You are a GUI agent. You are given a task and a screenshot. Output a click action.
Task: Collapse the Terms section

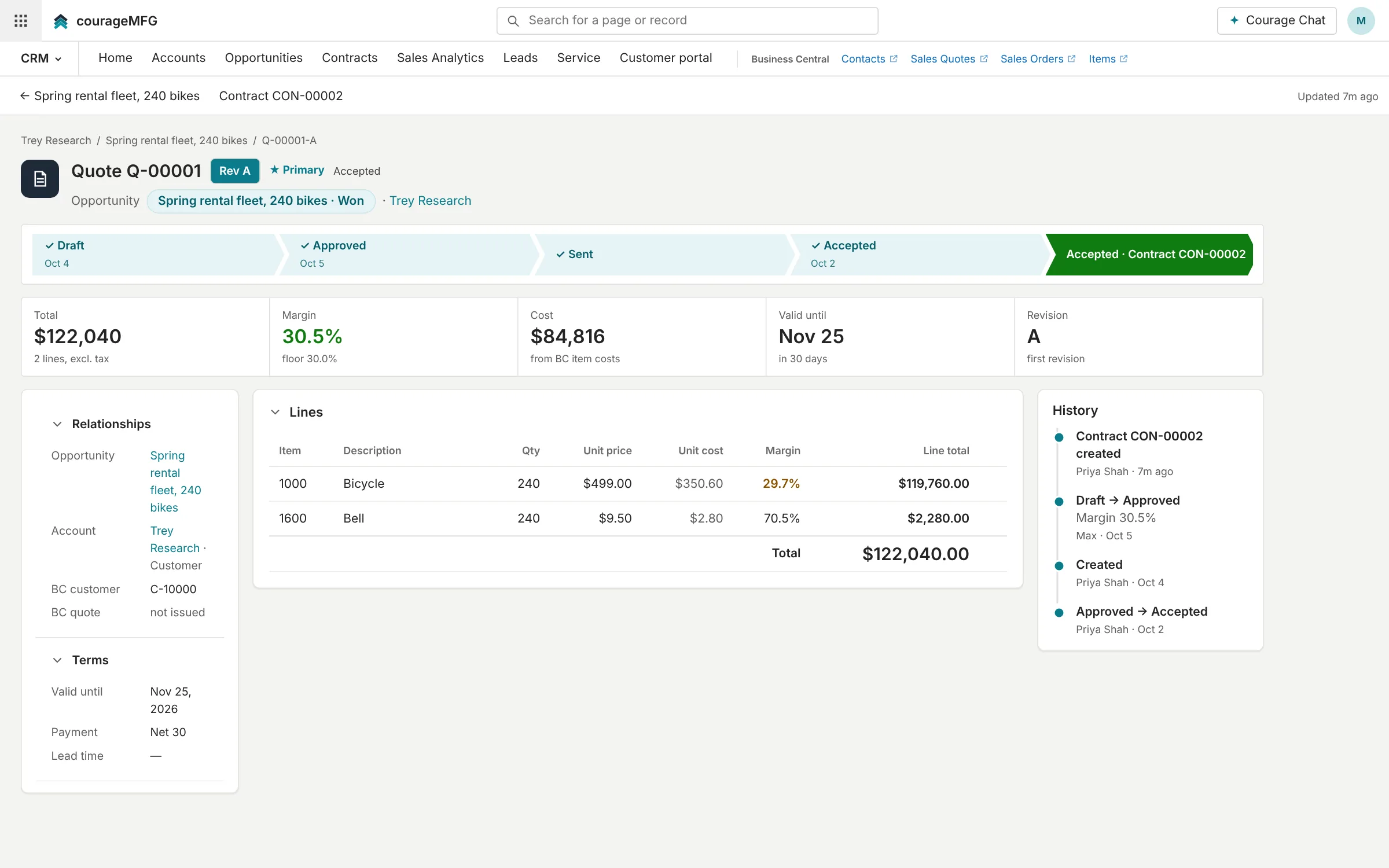point(57,660)
